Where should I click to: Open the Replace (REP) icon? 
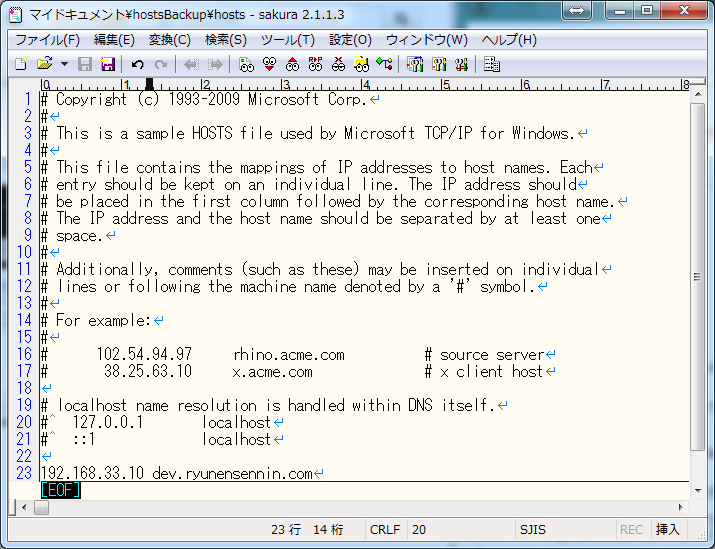(x=315, y=64)
